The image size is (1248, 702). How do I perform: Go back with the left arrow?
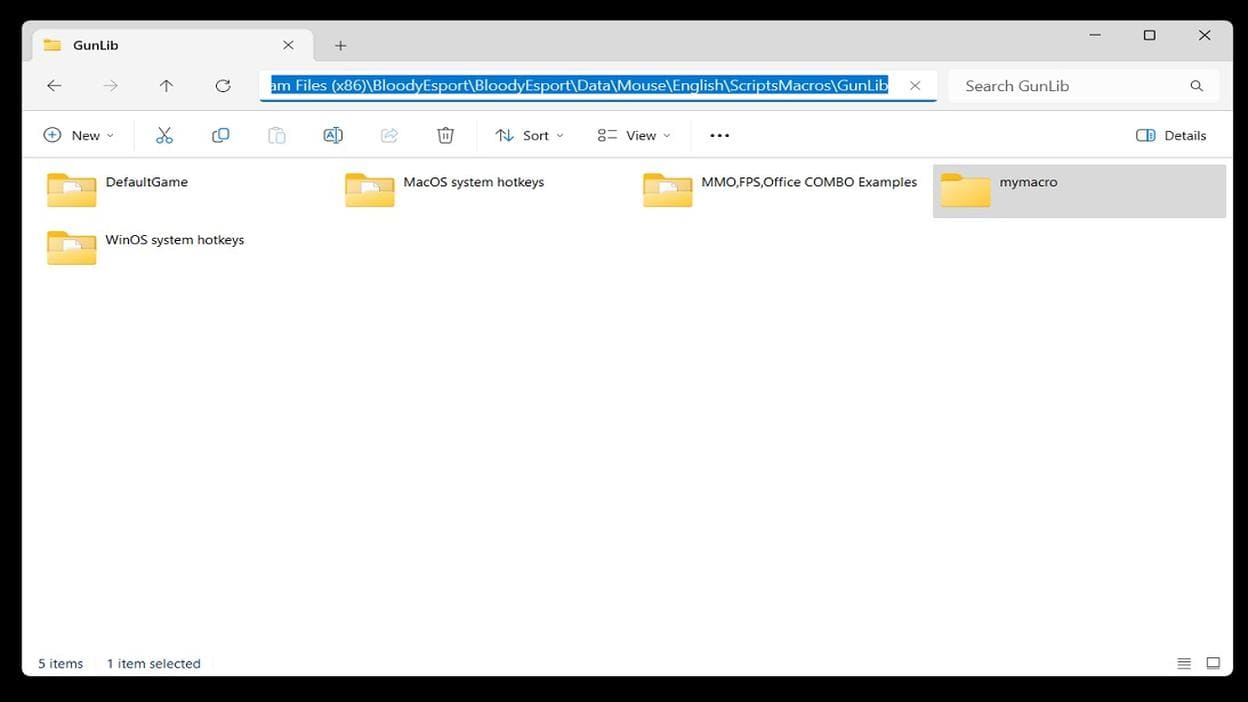54,86
